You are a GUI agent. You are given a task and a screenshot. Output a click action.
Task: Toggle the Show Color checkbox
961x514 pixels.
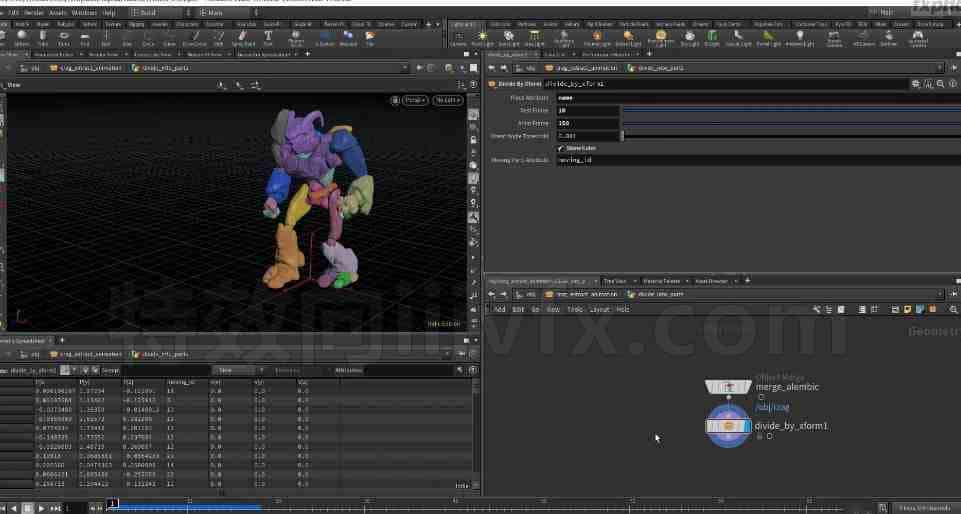[561, 148]
